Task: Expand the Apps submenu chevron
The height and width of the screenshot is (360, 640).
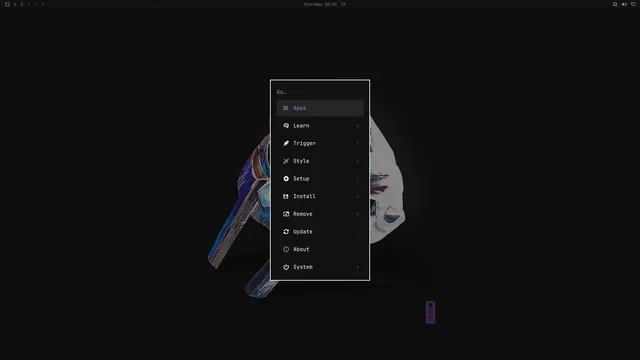Action: pos(358,109)
